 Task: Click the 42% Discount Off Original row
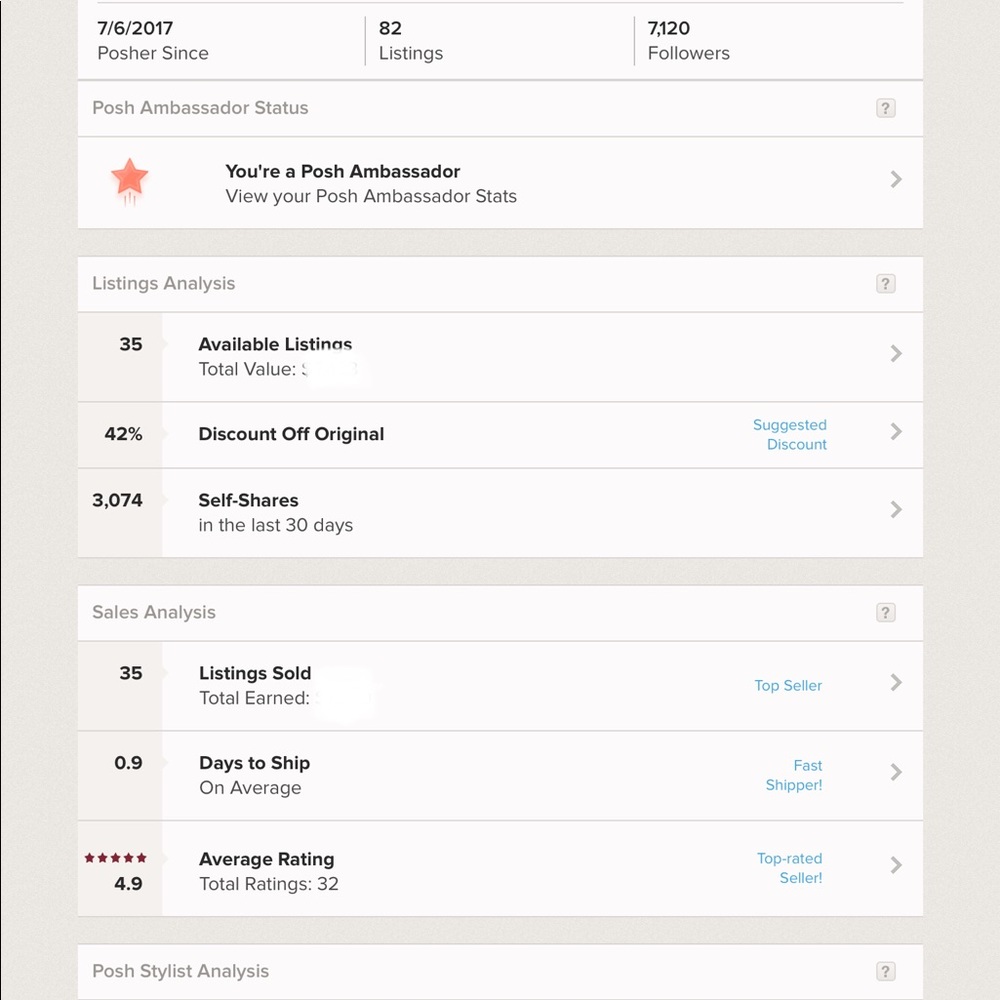point(290,434)
